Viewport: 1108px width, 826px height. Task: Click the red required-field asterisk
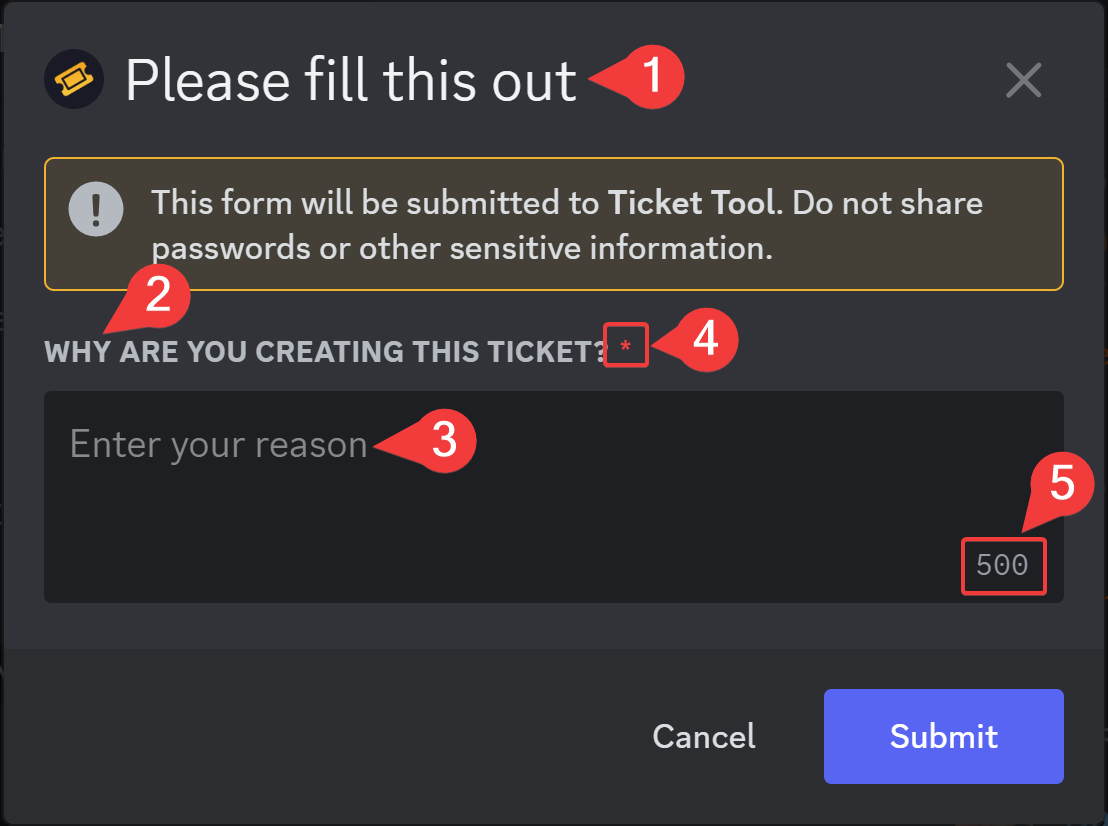(x=626, y=347)
